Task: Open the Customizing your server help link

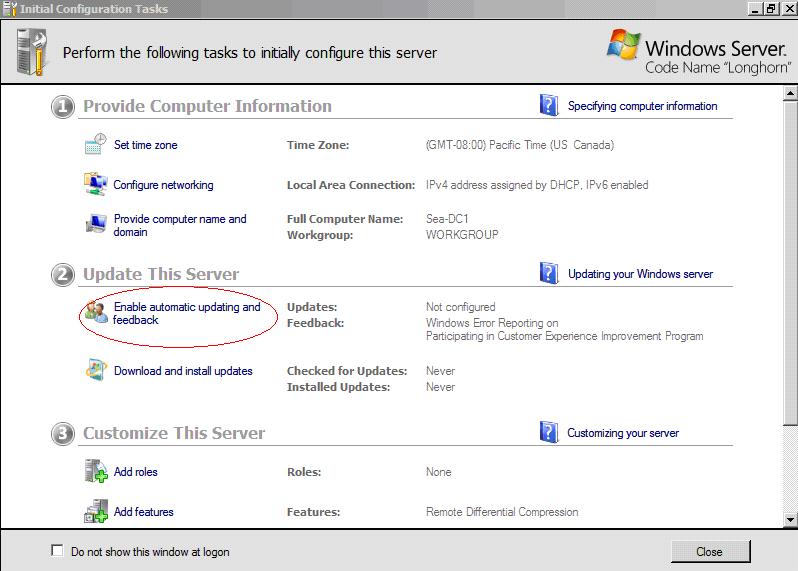Action: [622, 433]
